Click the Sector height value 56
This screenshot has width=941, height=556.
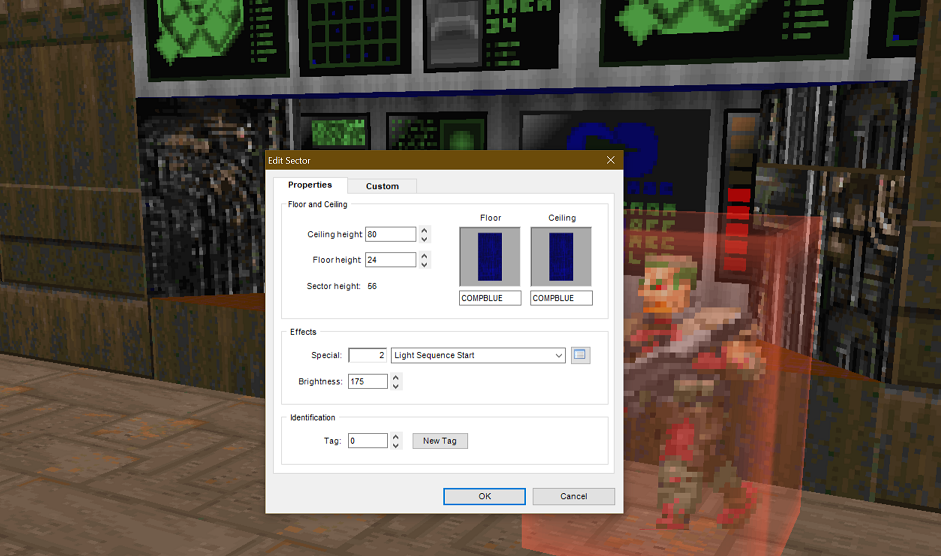pyautogui.click(x=372, y=286)
